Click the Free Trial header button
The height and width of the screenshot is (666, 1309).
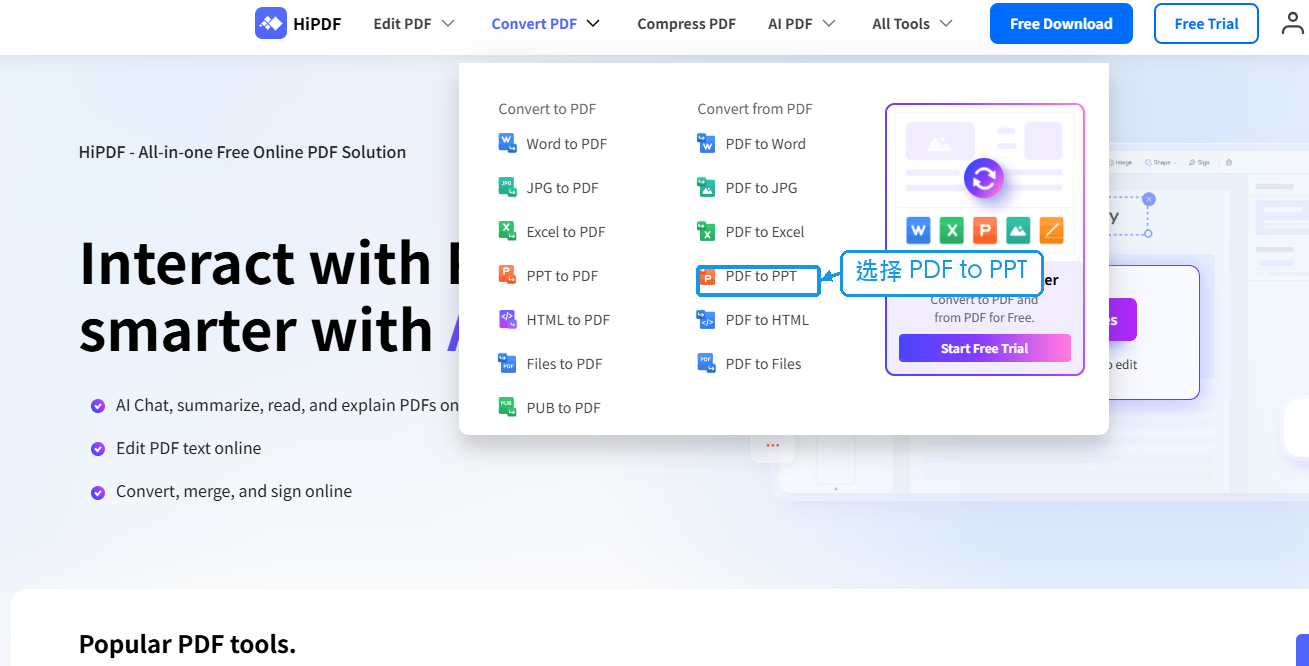1206,23
